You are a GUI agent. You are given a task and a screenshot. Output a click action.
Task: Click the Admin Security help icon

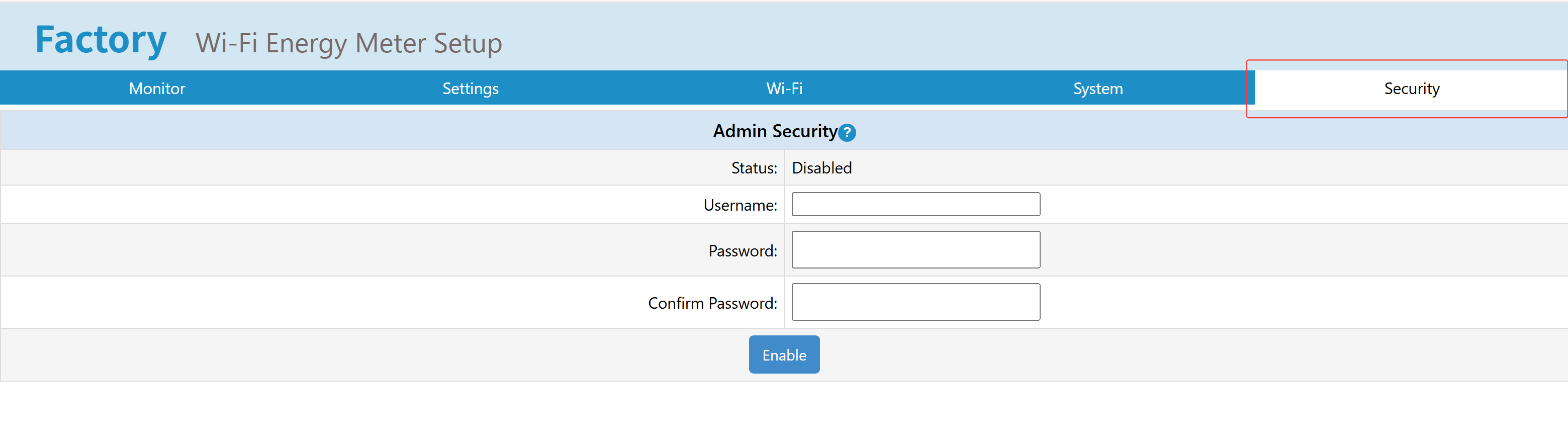(847, 133)
